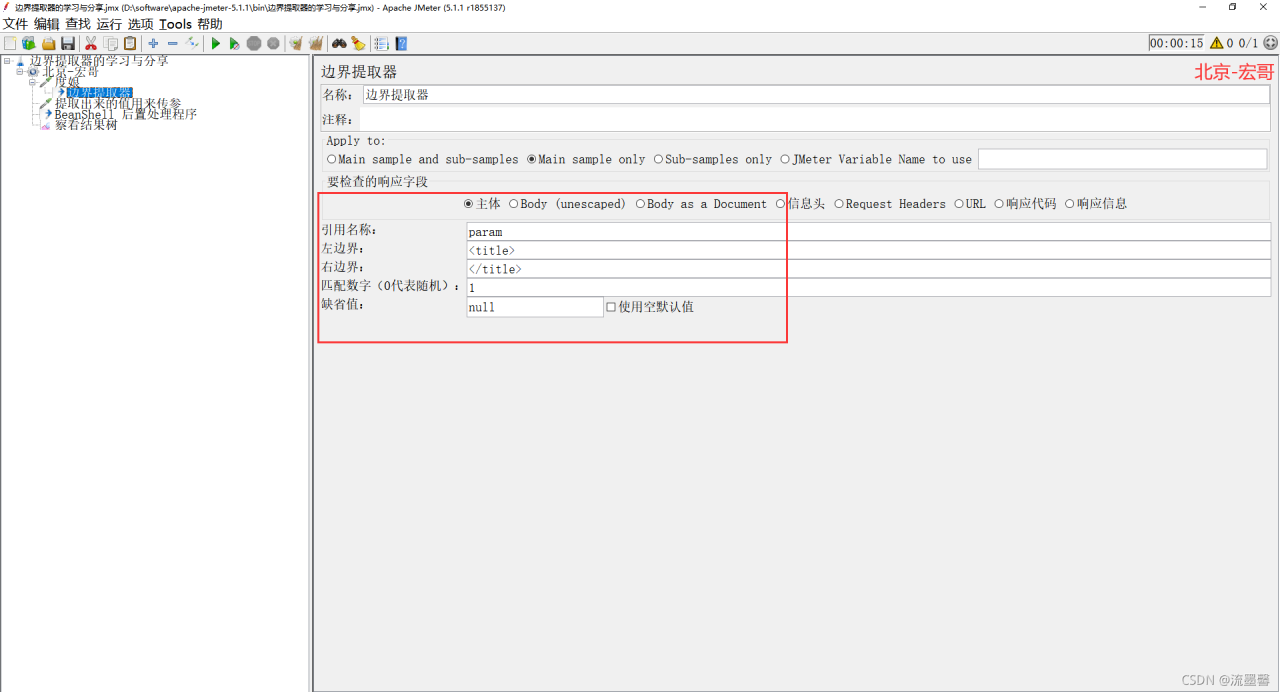Screen dimensions: 1280x692
Task: Open the 选项 menu
Action: click(140, 24)
